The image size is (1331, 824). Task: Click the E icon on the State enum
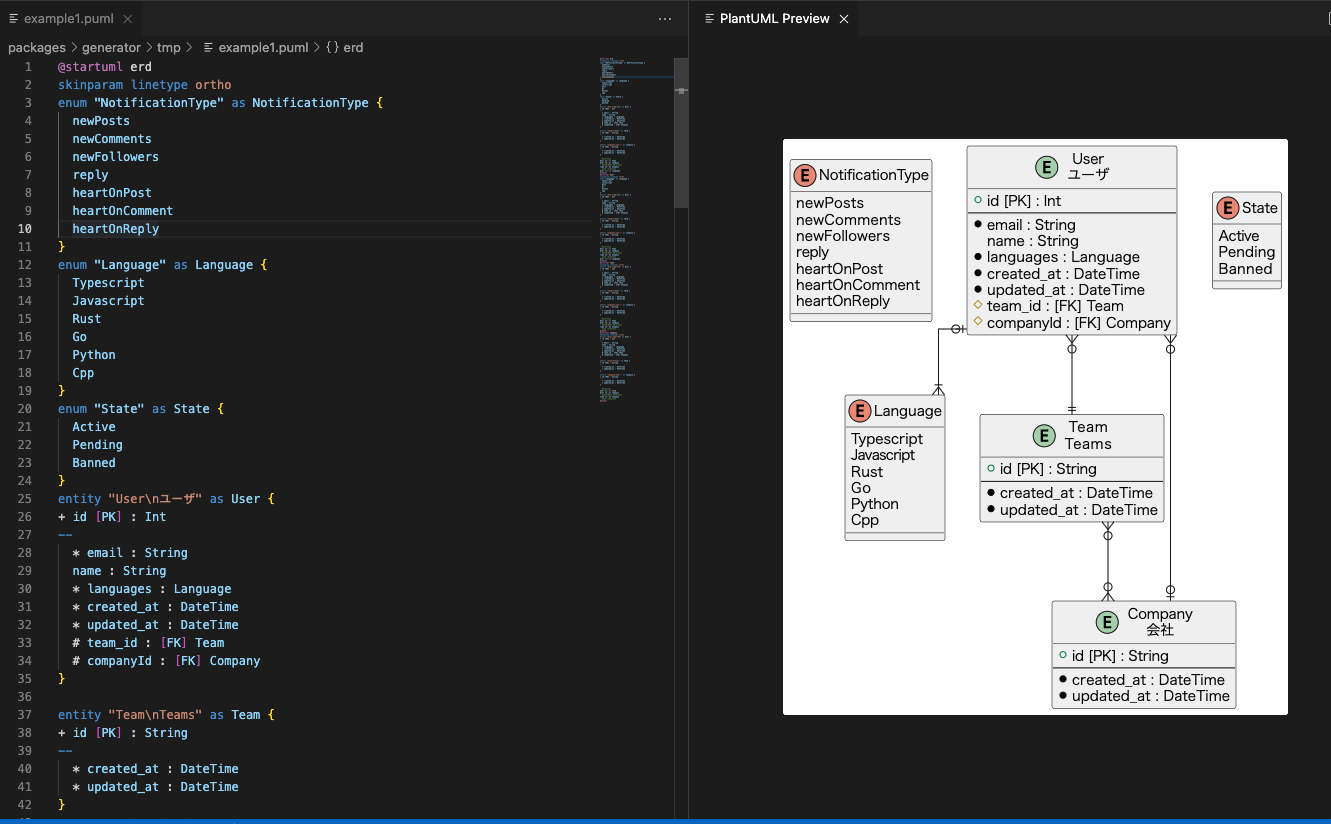coord(1227,207)
